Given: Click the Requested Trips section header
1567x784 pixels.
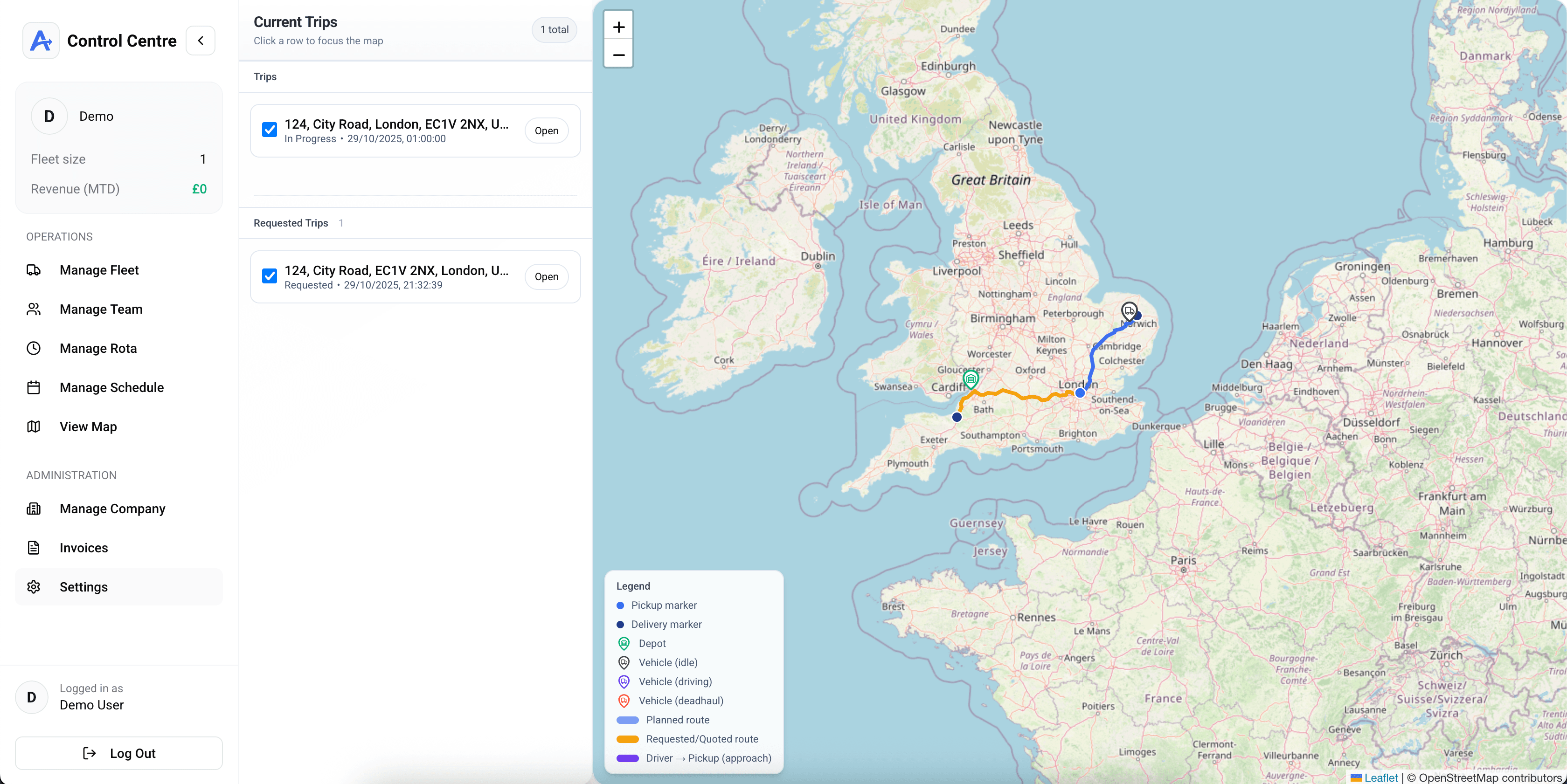Looking at the screenshot, I should (x=290, y=223).
